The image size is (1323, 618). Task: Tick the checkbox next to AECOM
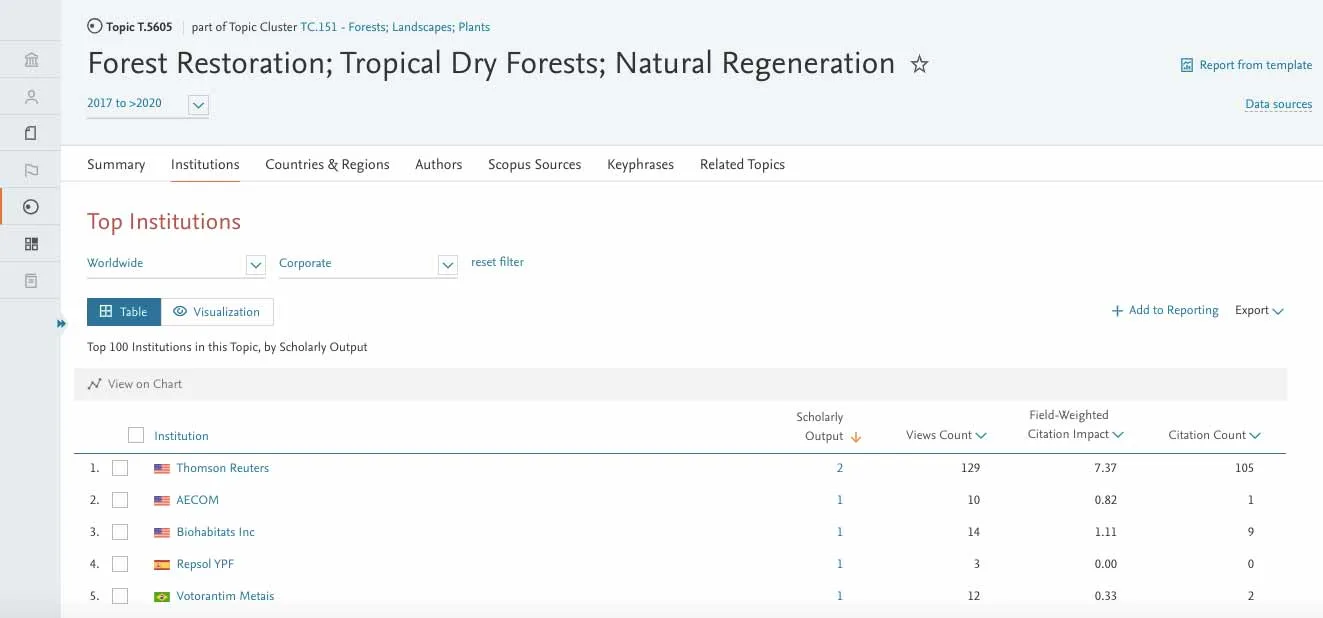click(120, 500)
